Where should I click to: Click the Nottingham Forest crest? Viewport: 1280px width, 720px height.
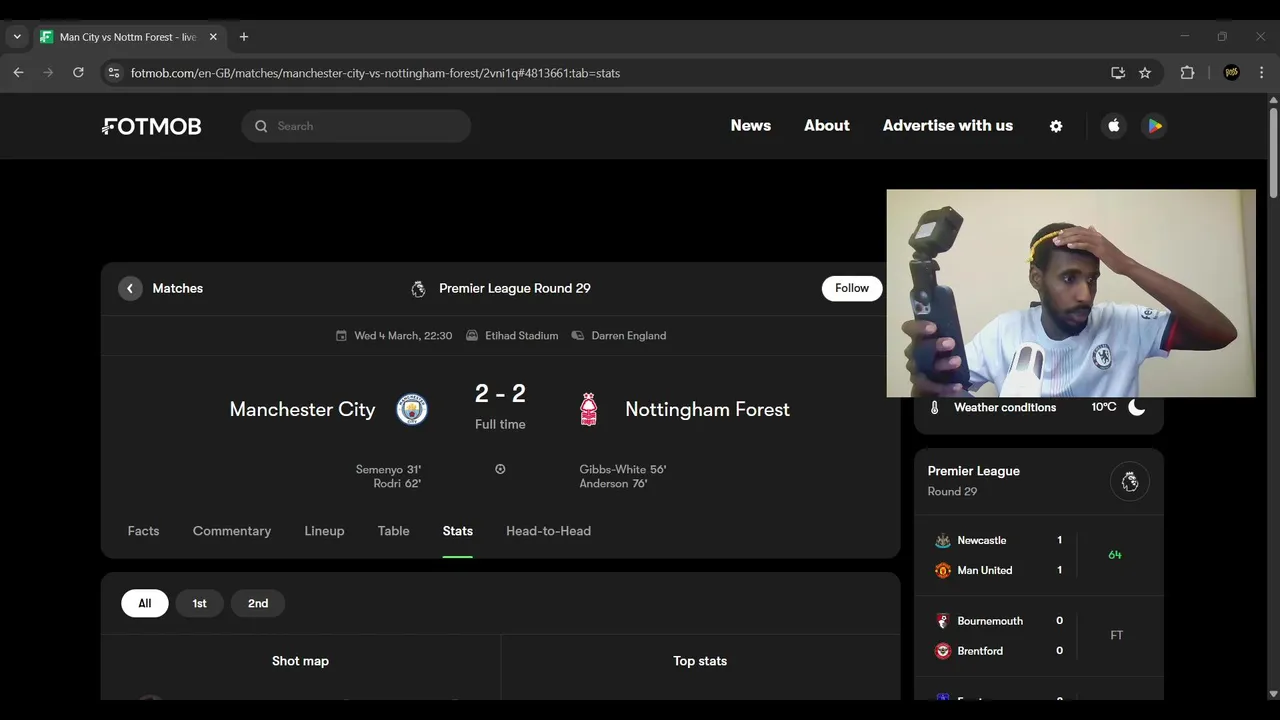[589, 409]
